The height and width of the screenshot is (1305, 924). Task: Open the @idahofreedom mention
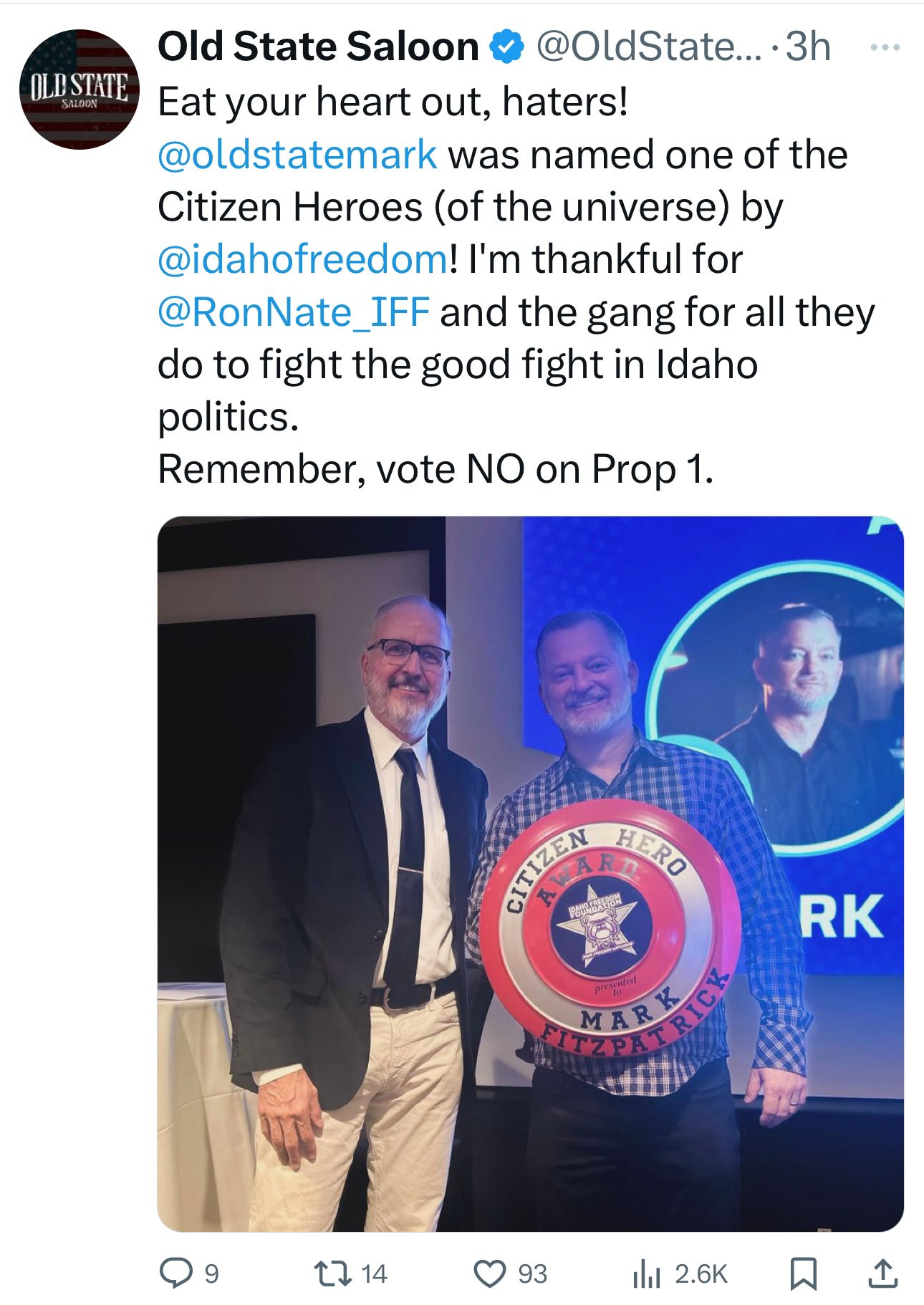coord(303,259)
